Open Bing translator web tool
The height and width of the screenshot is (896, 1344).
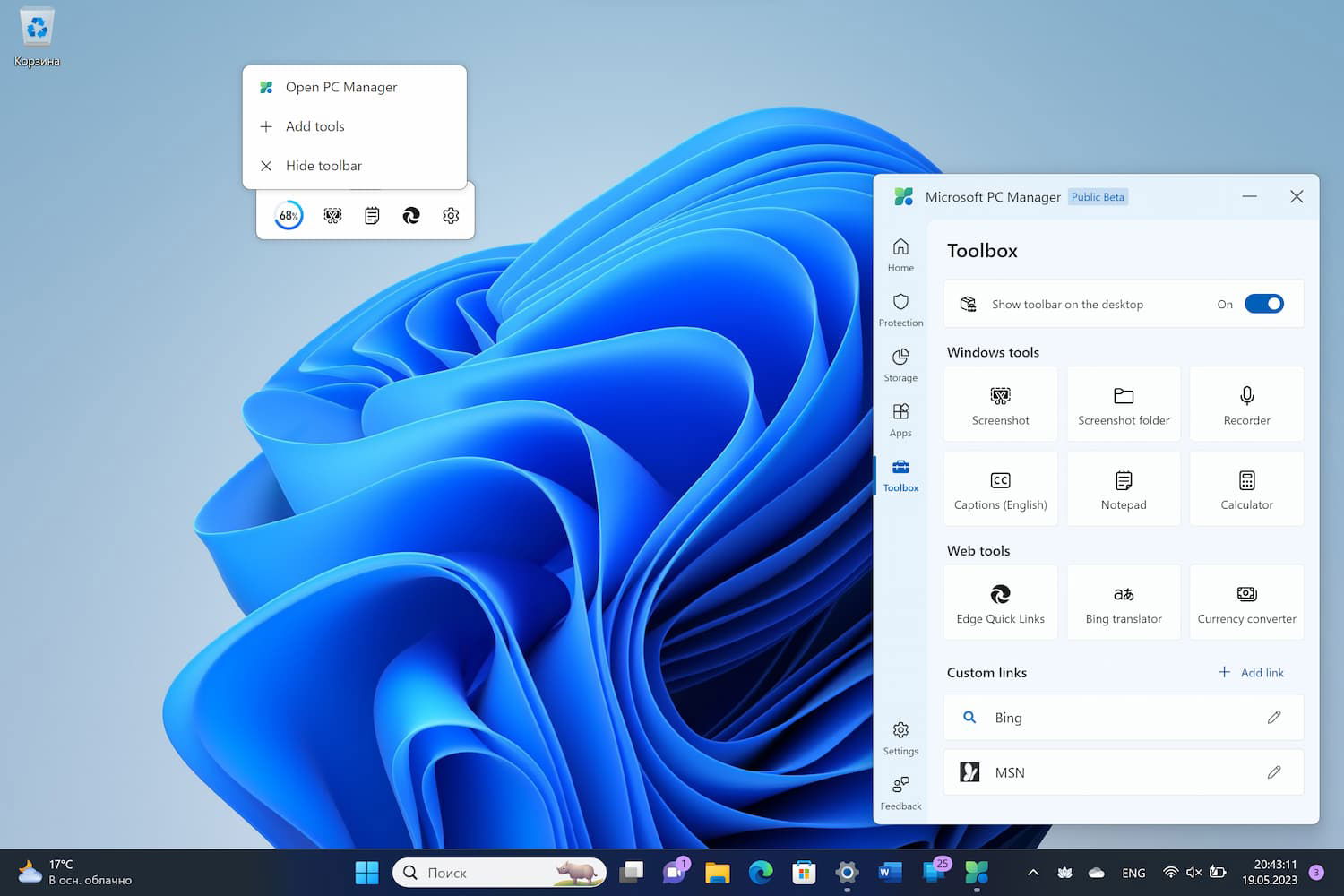[1124, 603]
